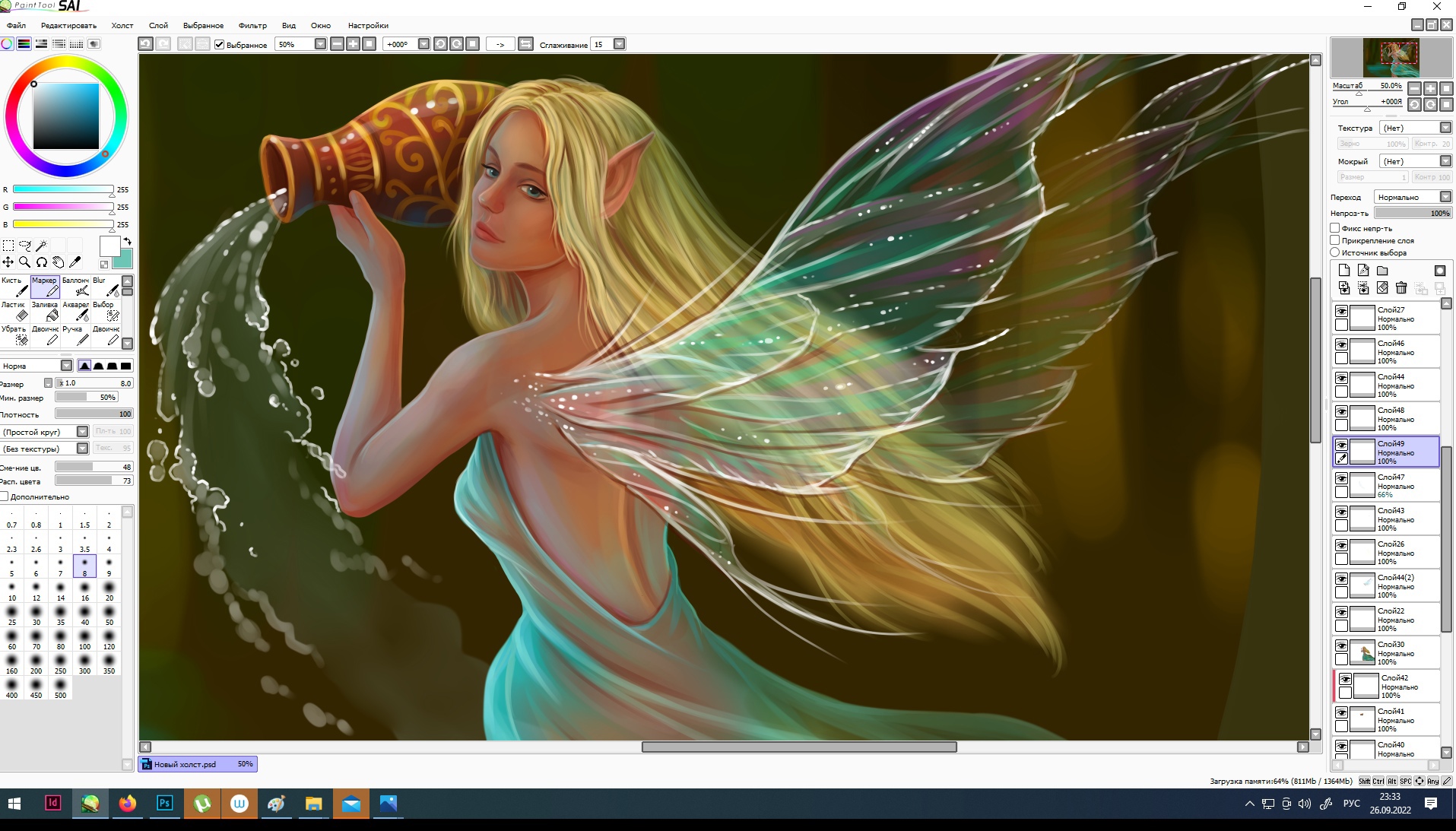This screenshot has width=1456, height=831.
Task: Click the Плотность density slider
Action: (x=94, y=414)
